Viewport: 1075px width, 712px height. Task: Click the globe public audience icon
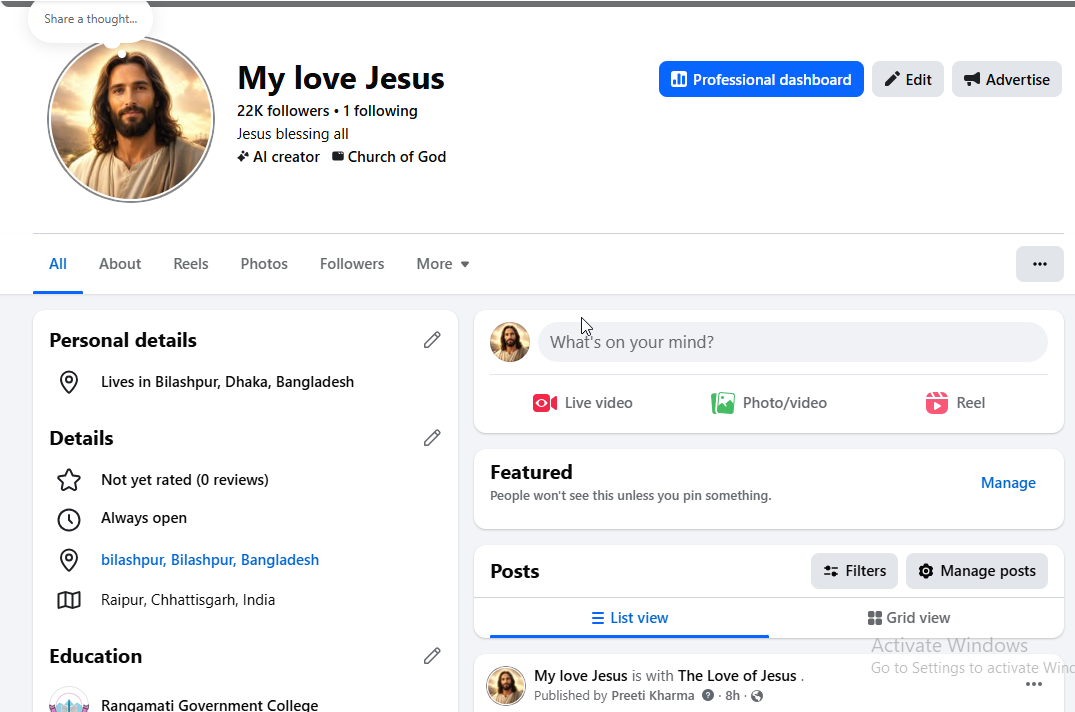(757, 696)
